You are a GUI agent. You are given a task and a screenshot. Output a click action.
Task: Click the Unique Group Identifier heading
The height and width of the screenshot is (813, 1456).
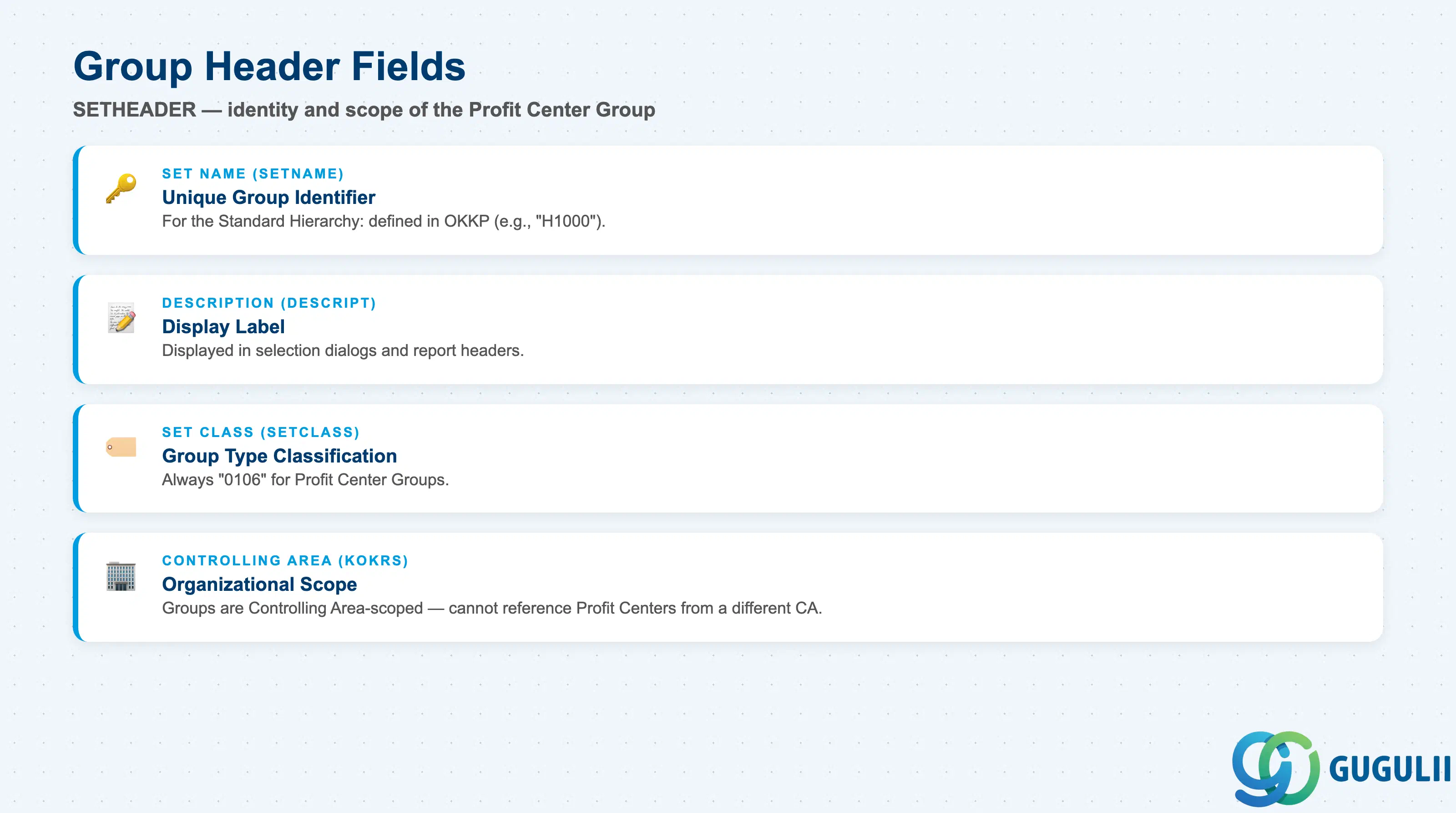coord(268,197)
